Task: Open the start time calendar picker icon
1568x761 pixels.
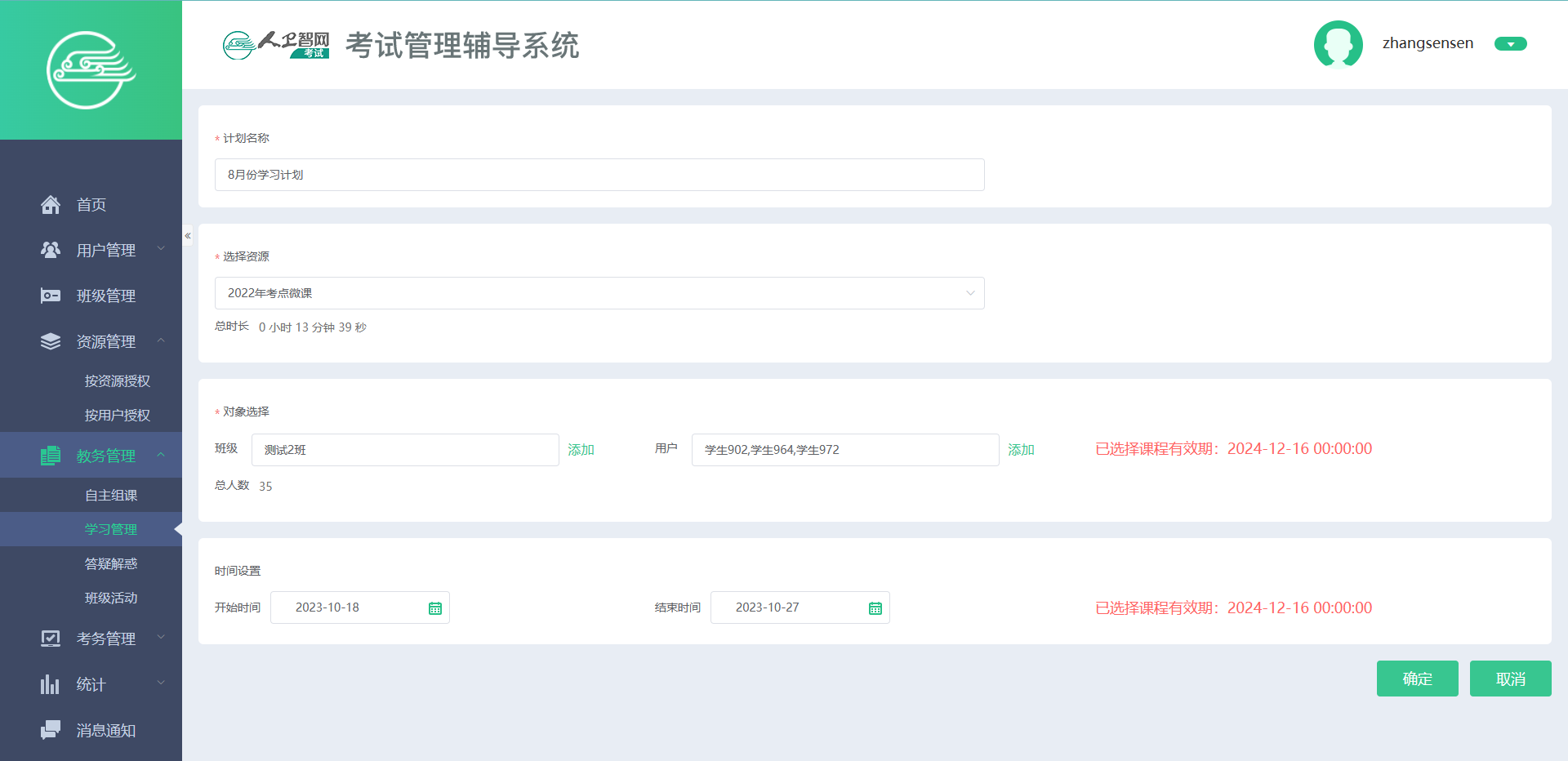Action: click(435, 608)
